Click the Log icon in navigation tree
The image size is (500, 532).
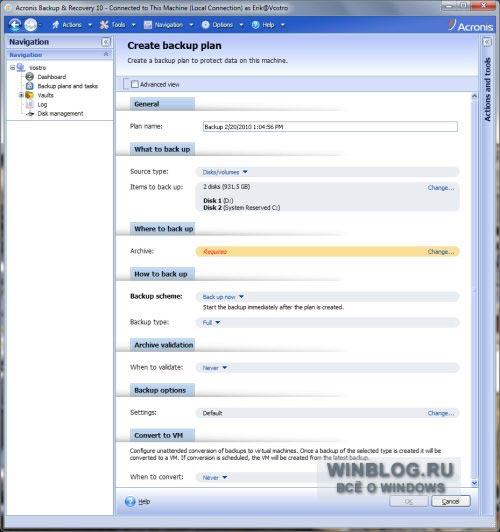[x=30, y=104]
